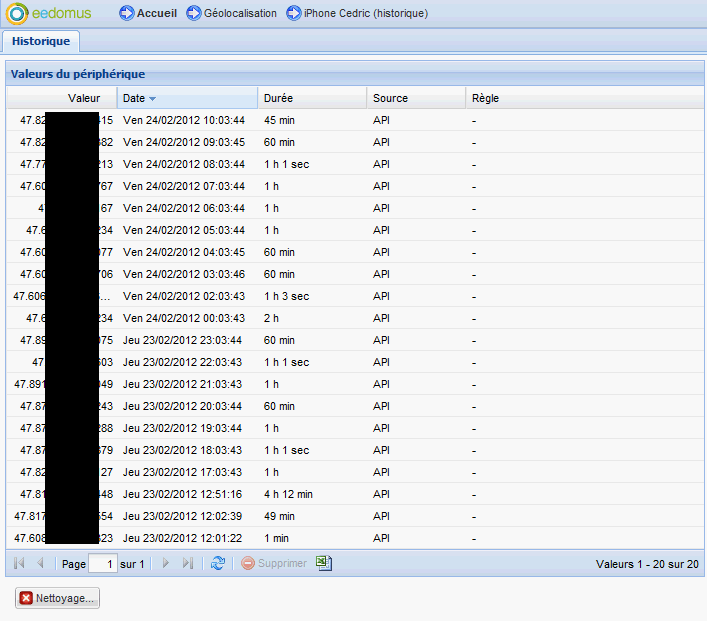Sort by the Valeur column header

point(62,98)
